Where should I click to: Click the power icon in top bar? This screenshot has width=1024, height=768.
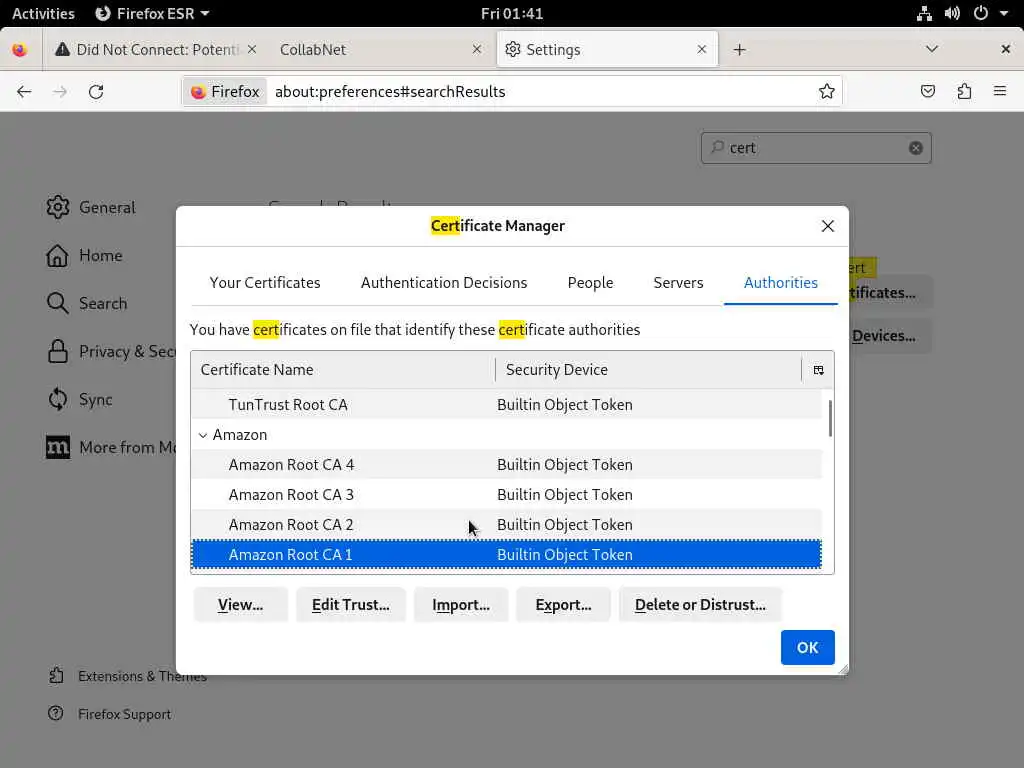click(980, 13)
